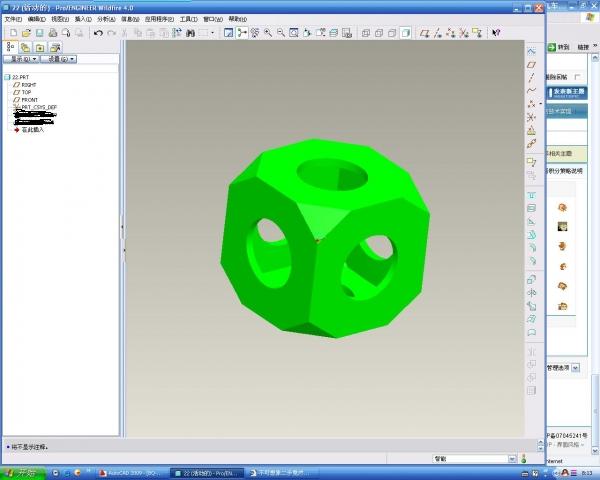Open the 工具 (Tools) menu
The image size is (600, 480).
point(188,19)
